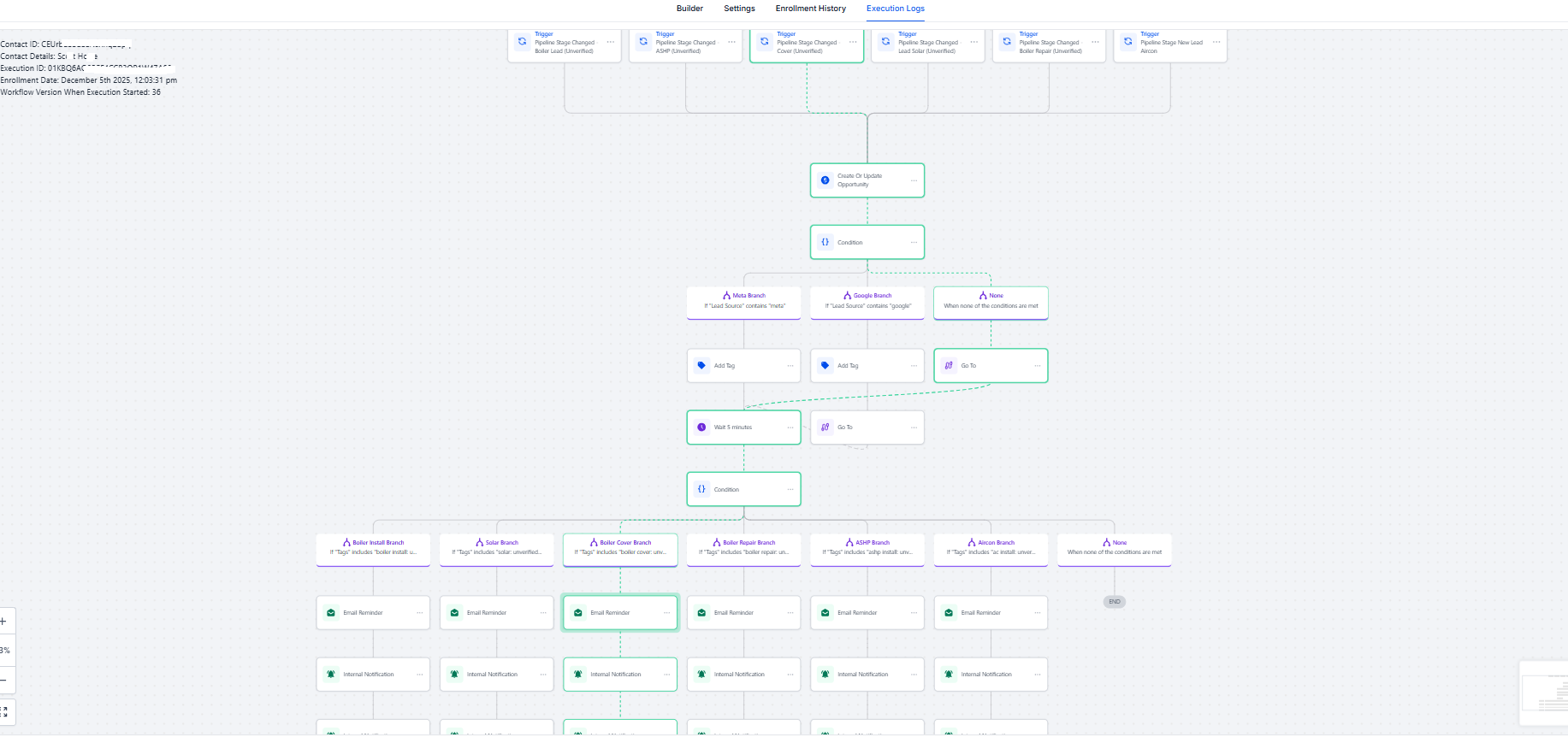Click the curly-brace icon on the Condition step after Create Or Update Opportunity

pyautogui.click(x=825, y=242)
